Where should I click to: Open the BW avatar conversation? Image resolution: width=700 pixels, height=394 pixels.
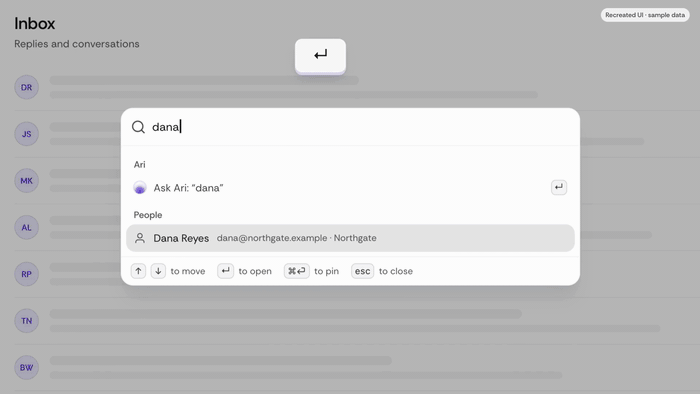26,368
